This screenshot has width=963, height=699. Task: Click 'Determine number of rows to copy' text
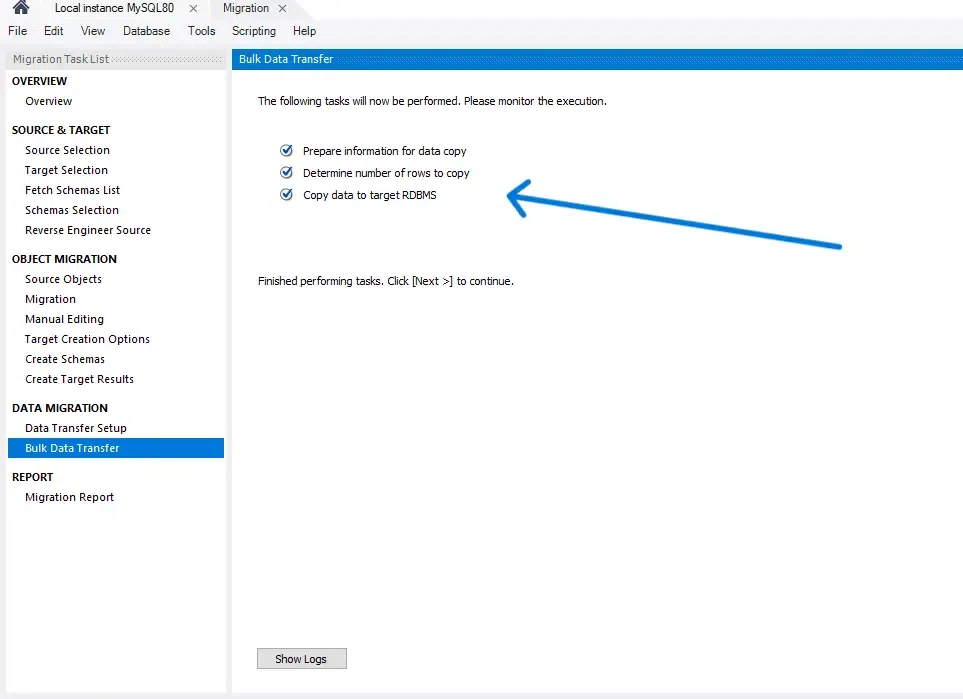[x=386, y=173]
